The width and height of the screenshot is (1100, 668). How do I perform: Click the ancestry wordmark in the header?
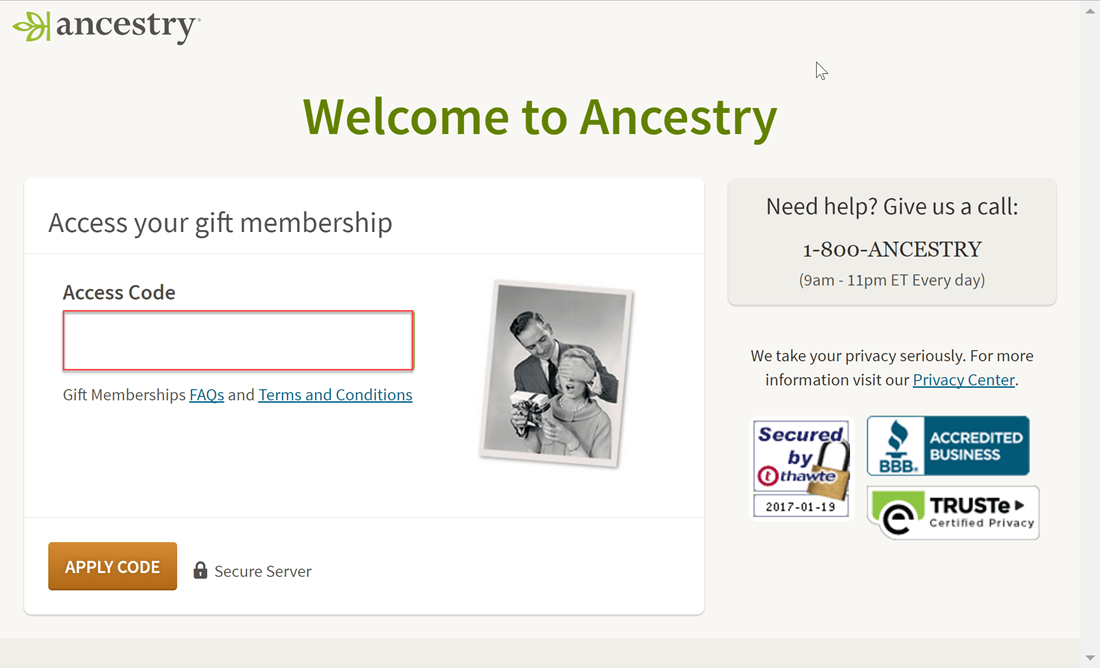click(x=128, y=27)
